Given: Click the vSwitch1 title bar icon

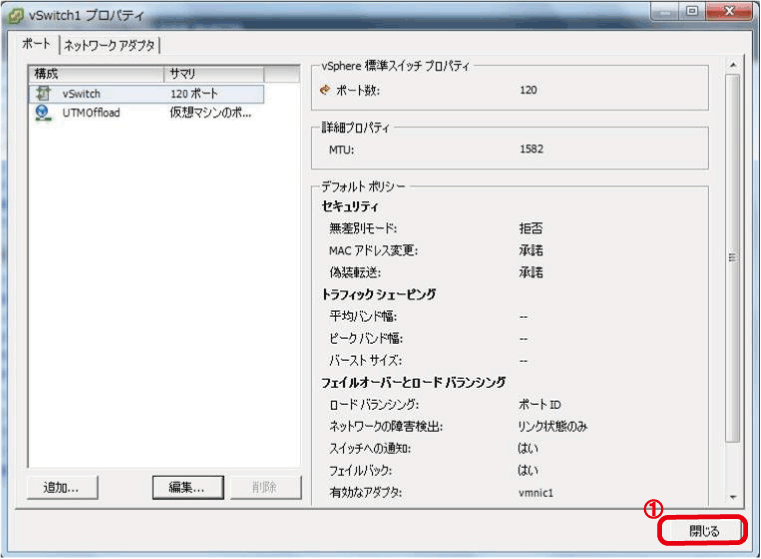Looking at the screenshot, I should (15, 16).
